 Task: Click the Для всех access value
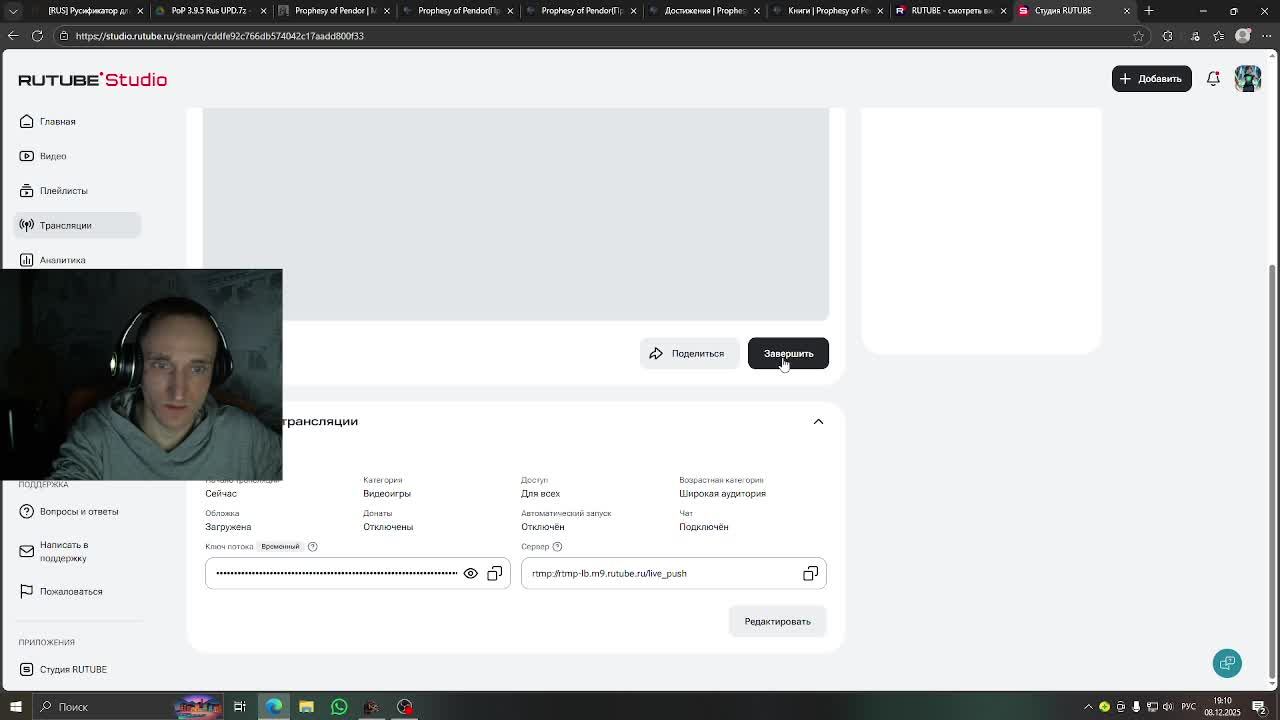pos(540,493)
